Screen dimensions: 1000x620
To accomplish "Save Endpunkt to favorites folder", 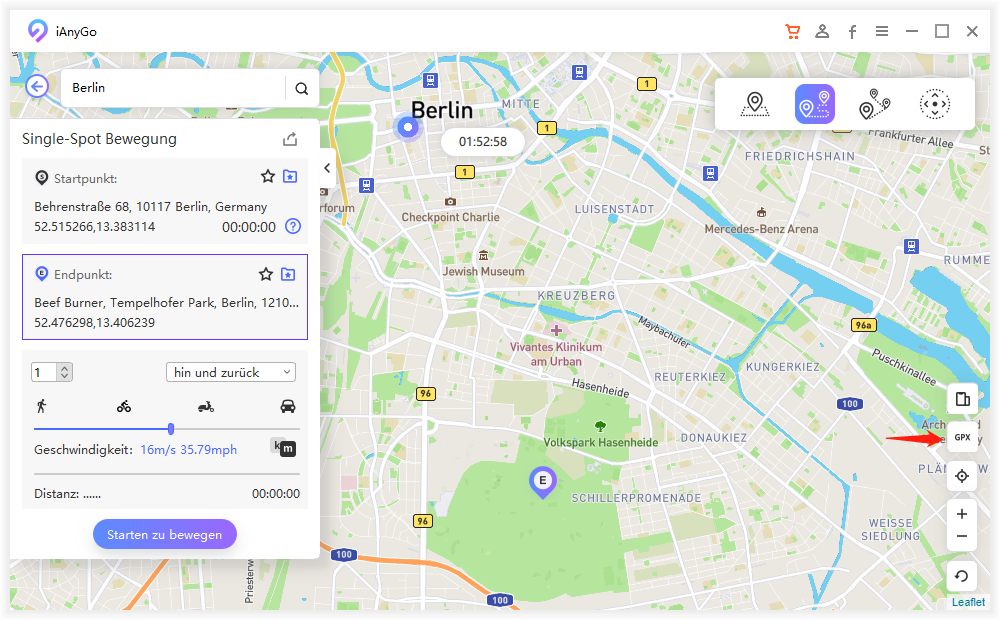I will [288, 274].
